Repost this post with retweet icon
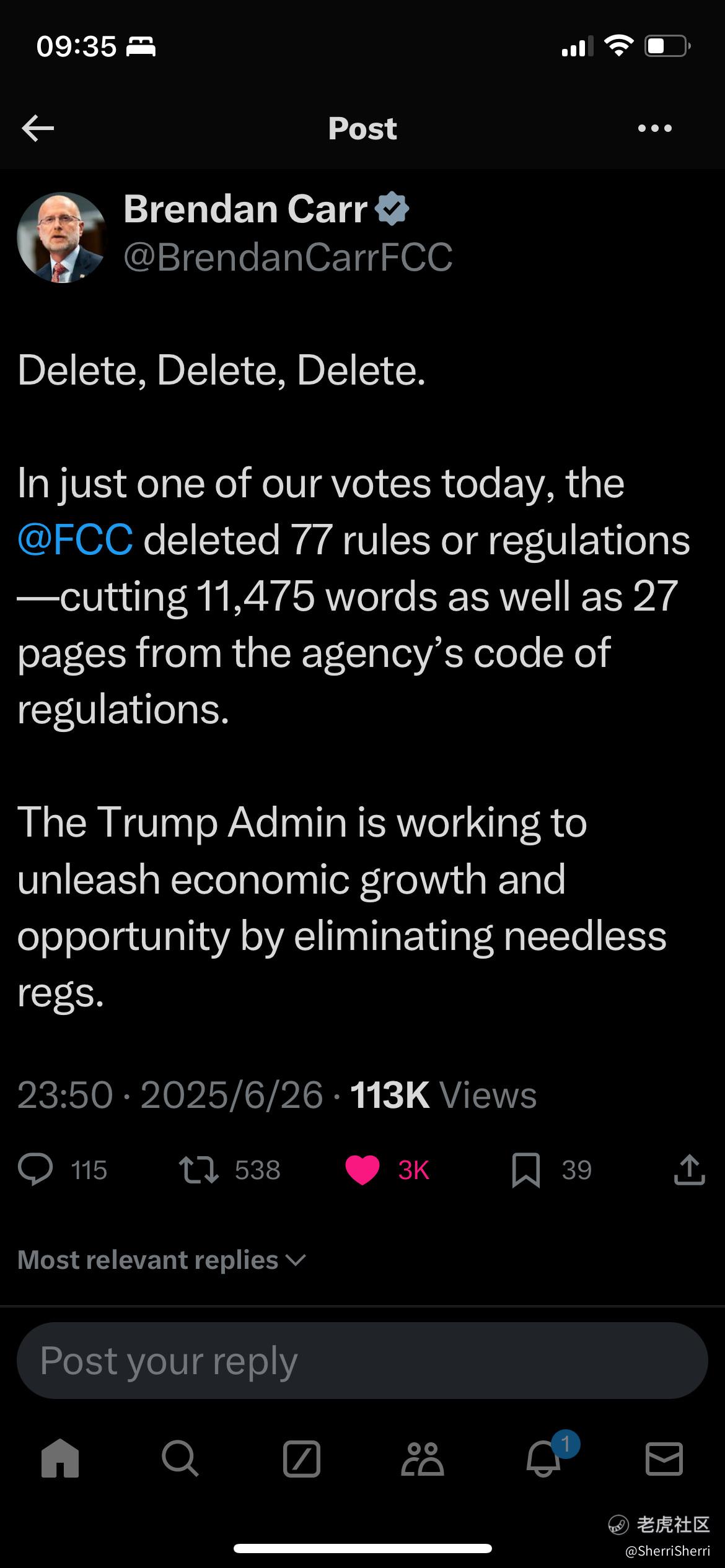This screenshot has height=1568, width=725. (x=198, y=1170)
